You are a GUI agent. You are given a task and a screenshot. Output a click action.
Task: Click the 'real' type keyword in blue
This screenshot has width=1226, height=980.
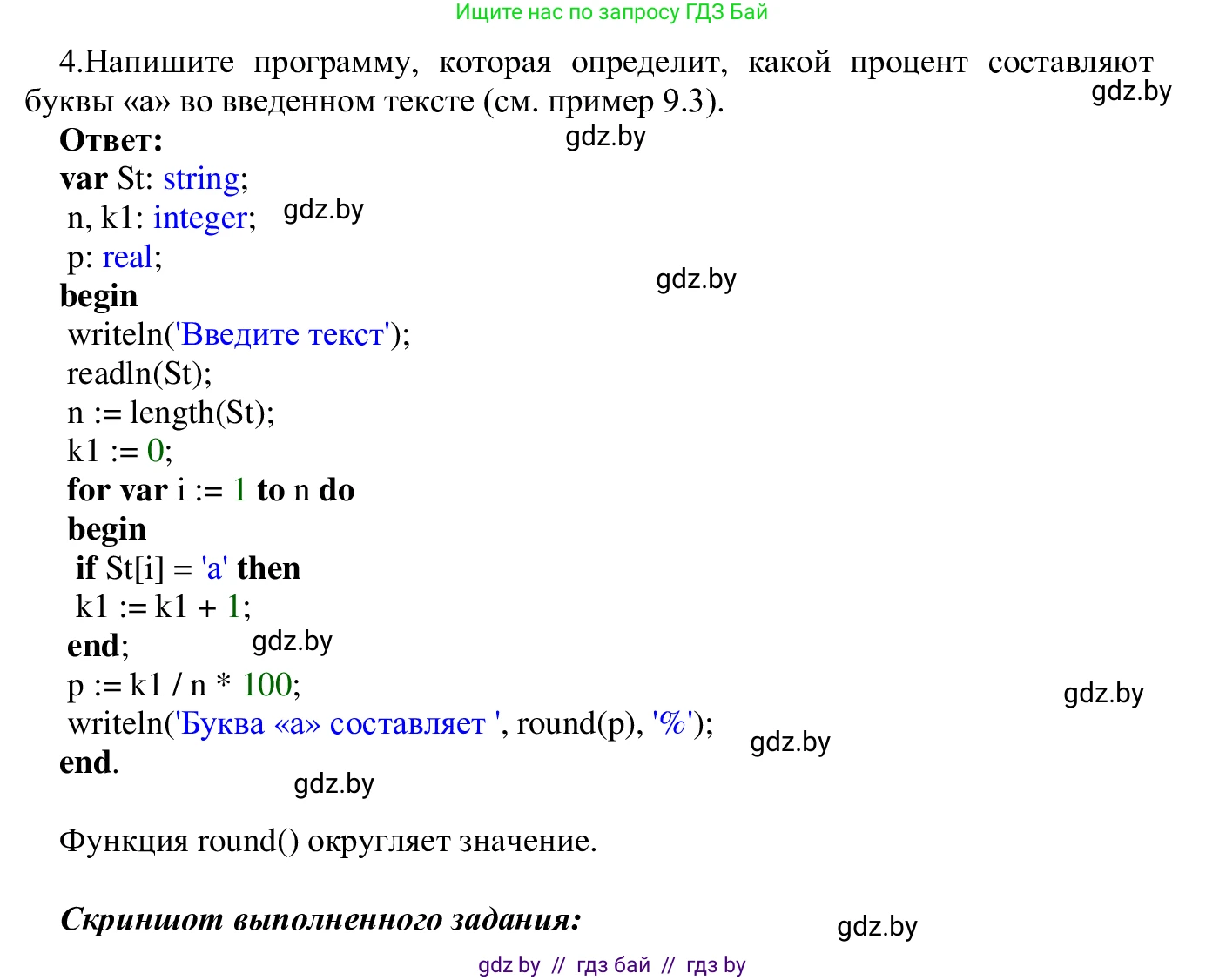[126, 257]
